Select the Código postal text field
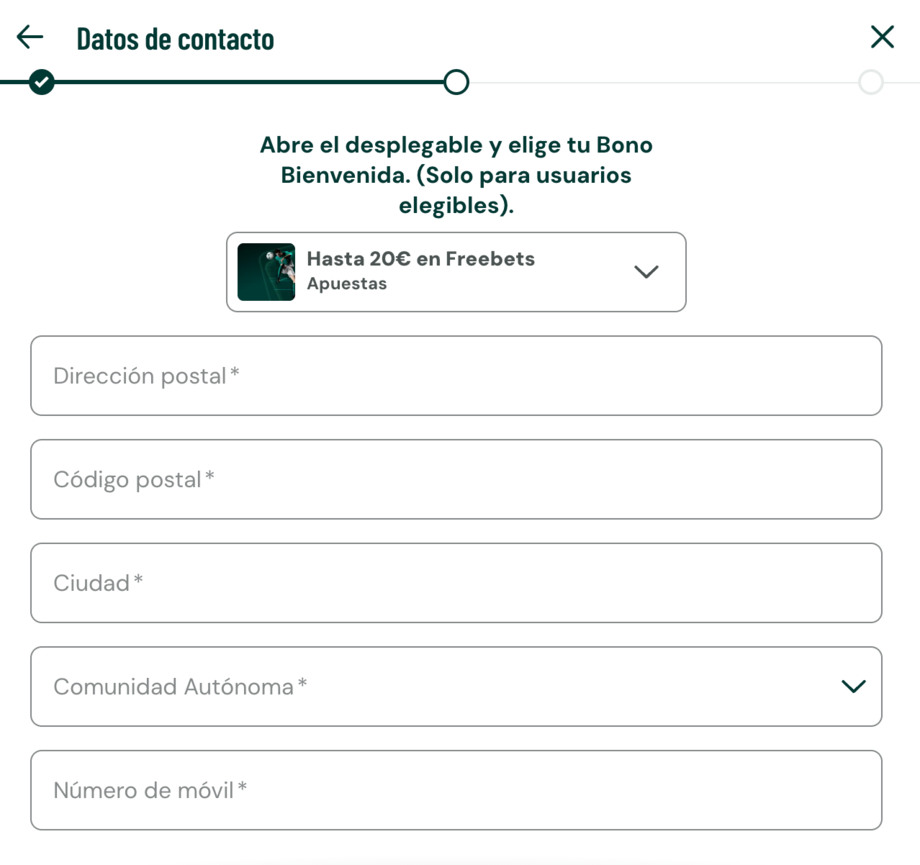The height and width of the screenshot is (865, 920). pyautogui.click(x=455, y=479)
